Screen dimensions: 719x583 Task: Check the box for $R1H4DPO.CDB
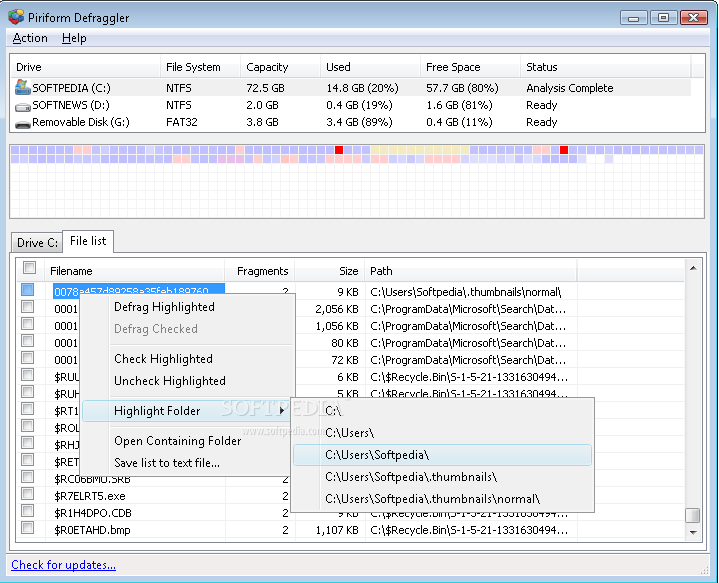coord(28,511)
